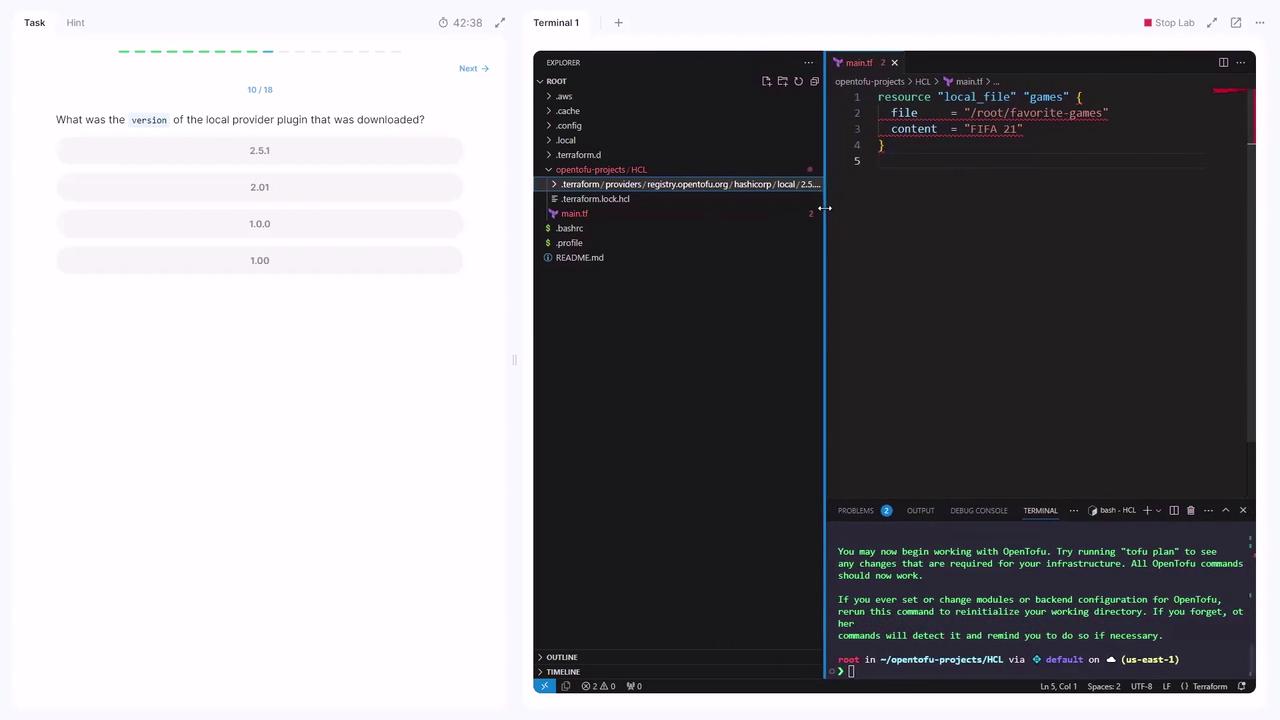Click the New File icon in Explorer
The height and width of the screenshot is (720, 1280).
pyautogui.click(x=766, y=81)
